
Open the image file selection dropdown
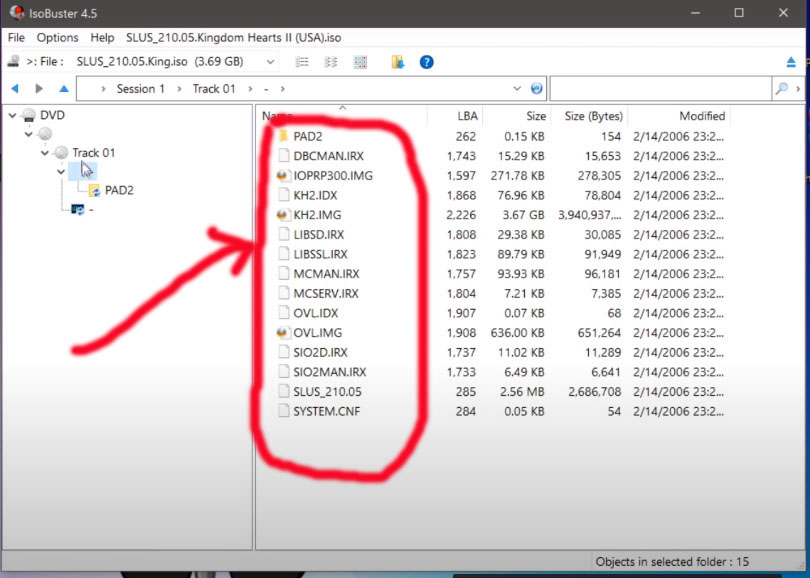(x=271, y=62)
